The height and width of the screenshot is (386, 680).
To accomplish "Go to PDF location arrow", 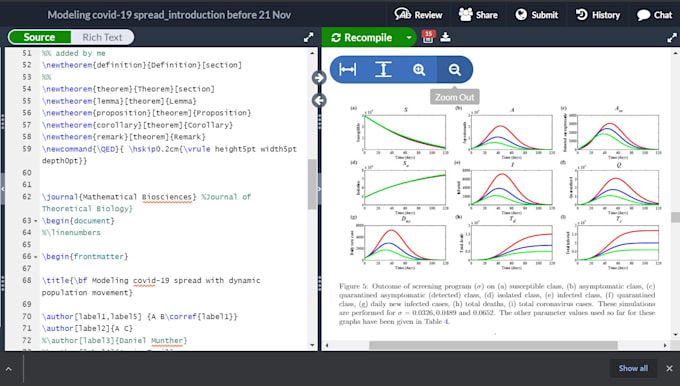I will pyautogui.click(x=319, y=78).
